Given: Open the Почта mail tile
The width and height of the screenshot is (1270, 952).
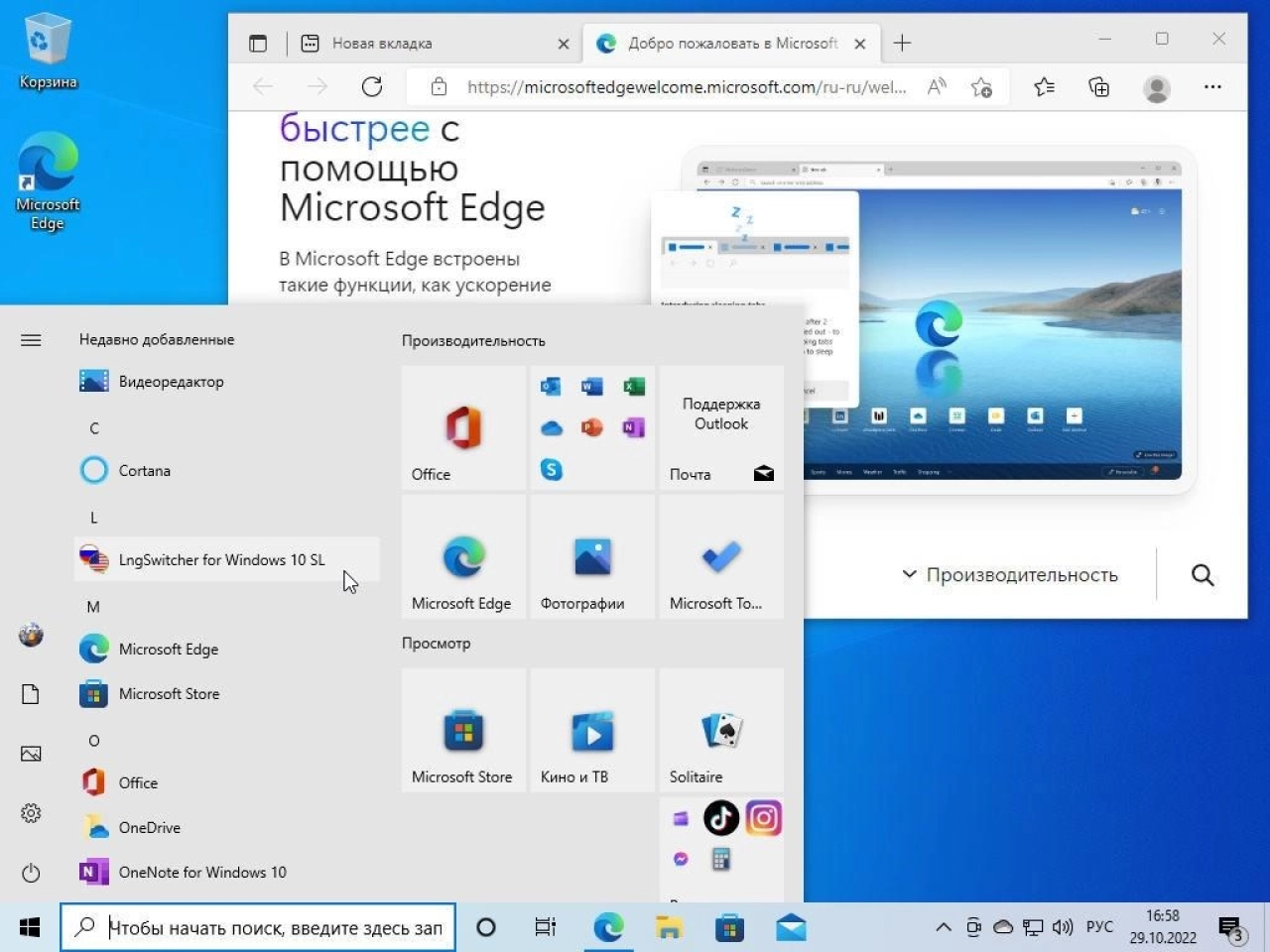Looking at the screenshot, I should [721, 427].
